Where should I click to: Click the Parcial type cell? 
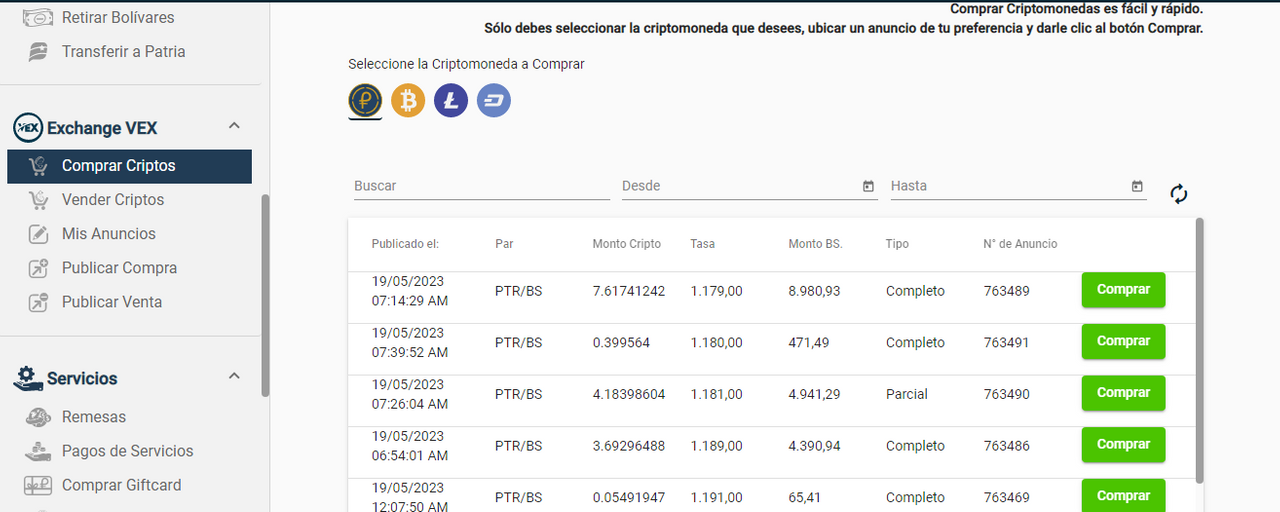click(907, 394)
